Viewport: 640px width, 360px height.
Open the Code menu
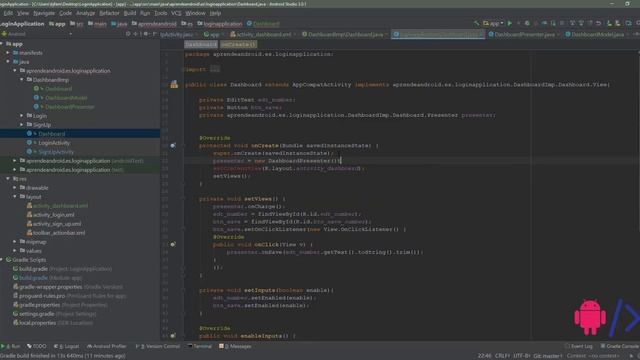tap(65, 13)
